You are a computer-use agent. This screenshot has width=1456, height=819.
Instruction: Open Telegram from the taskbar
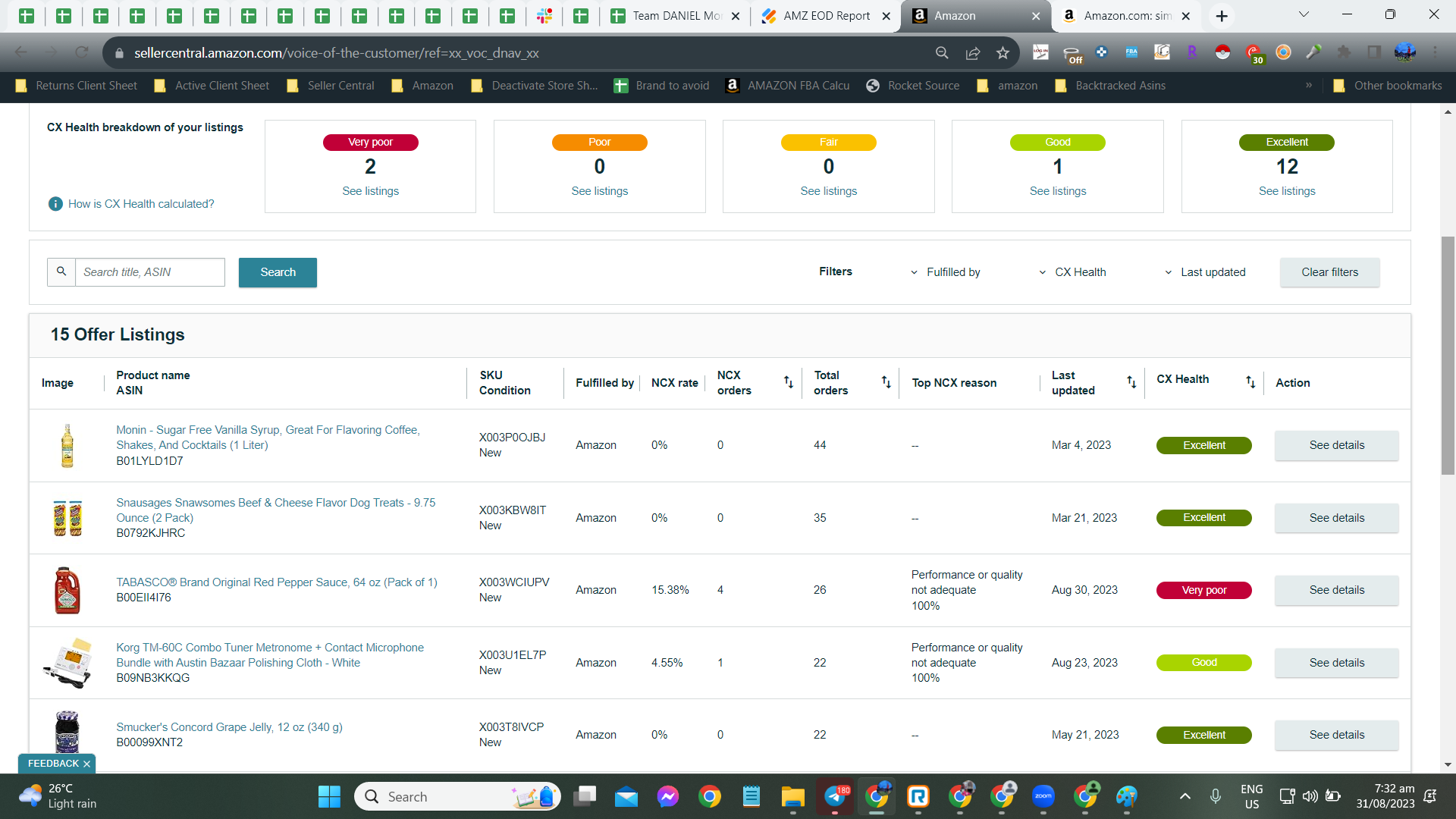coord(835,796)
